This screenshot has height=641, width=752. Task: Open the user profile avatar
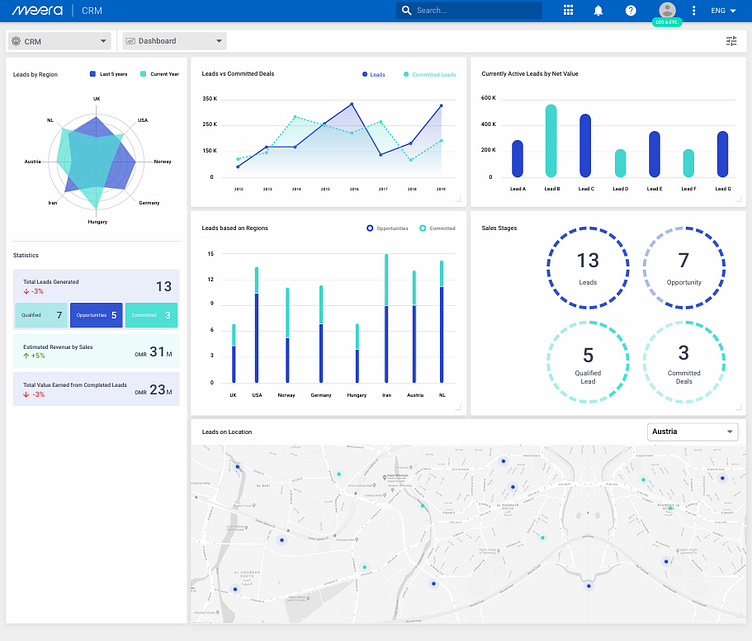coord(667,10)
